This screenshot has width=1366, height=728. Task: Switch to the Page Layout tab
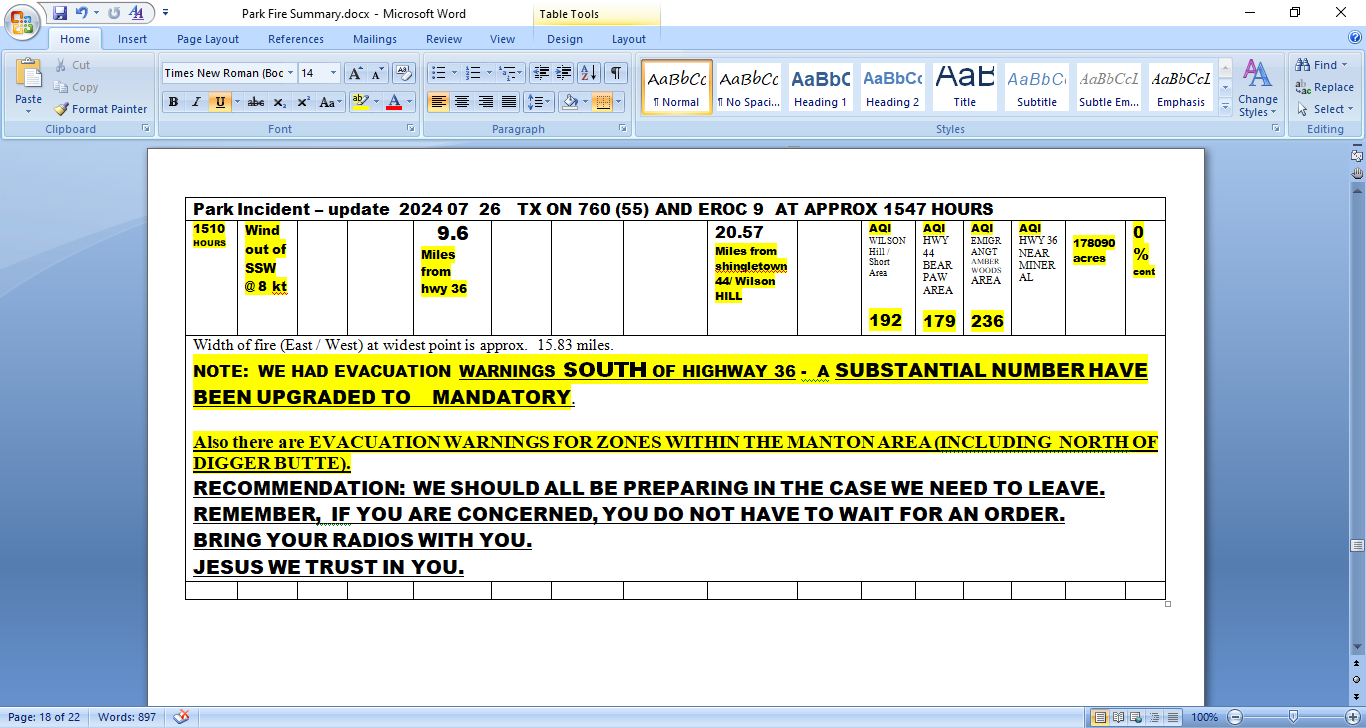point(208,39)
